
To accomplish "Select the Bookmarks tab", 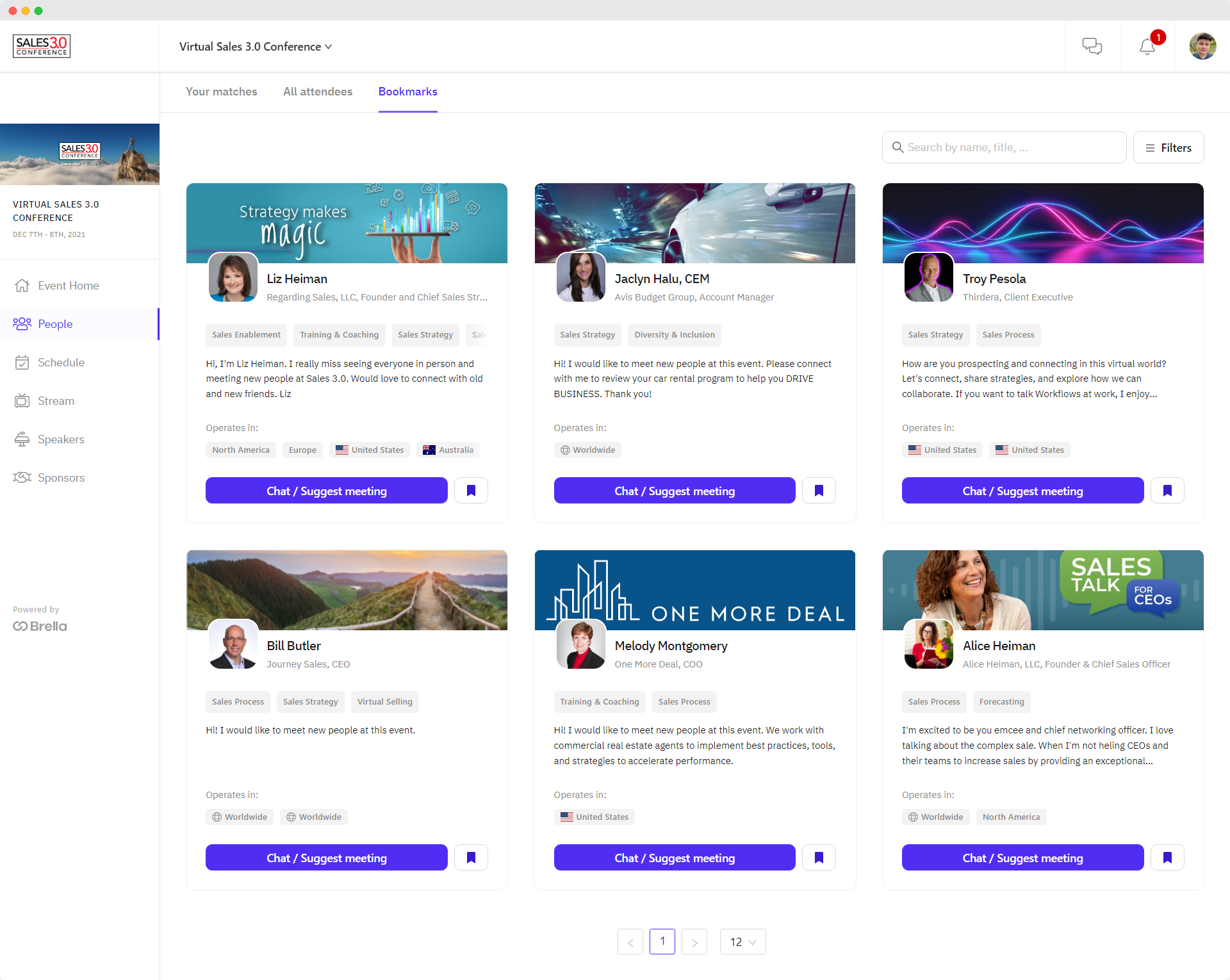I will click(x=407, y=92).
